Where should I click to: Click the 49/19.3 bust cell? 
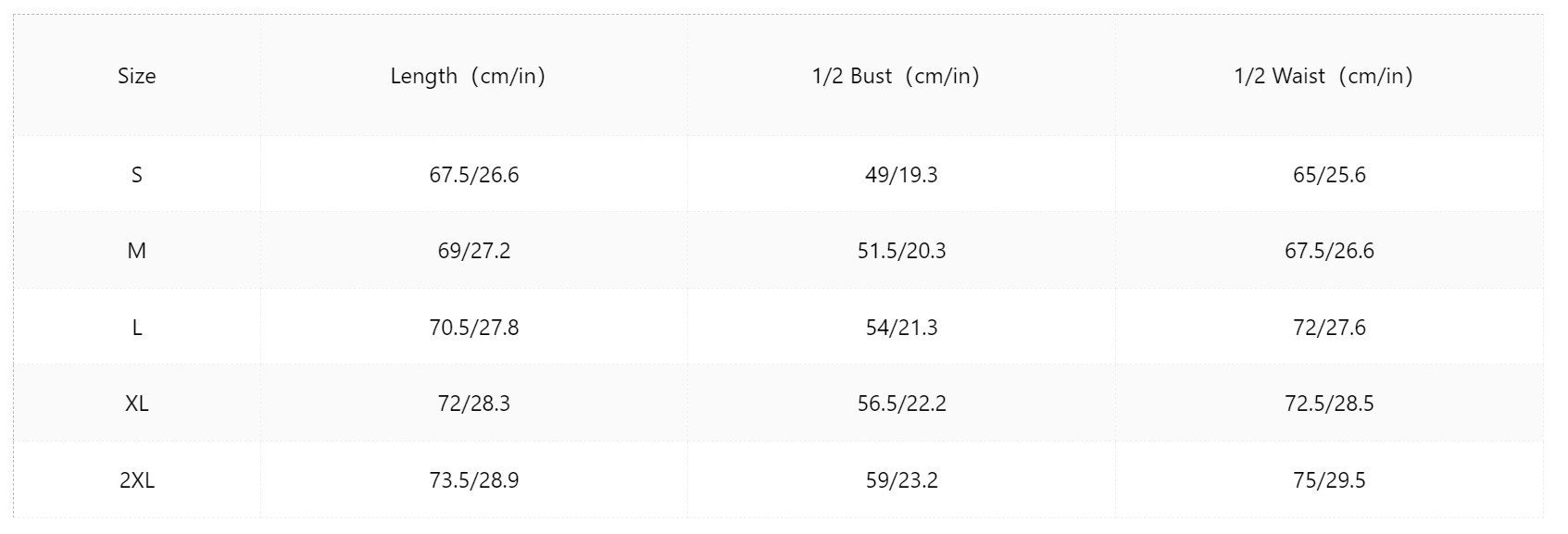(901, 175)
